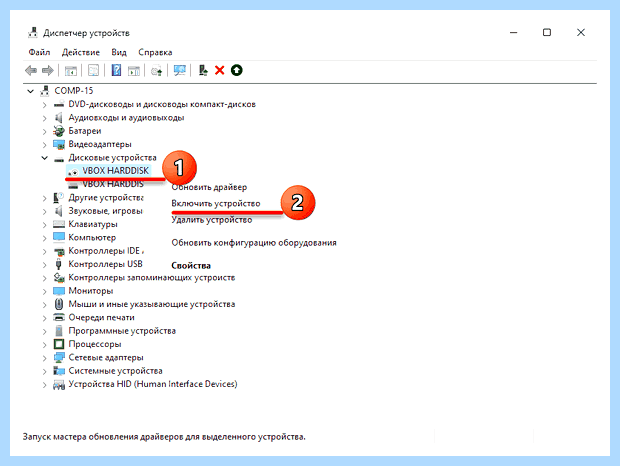Expand the Устройства HID category

(x=45, y=385)
